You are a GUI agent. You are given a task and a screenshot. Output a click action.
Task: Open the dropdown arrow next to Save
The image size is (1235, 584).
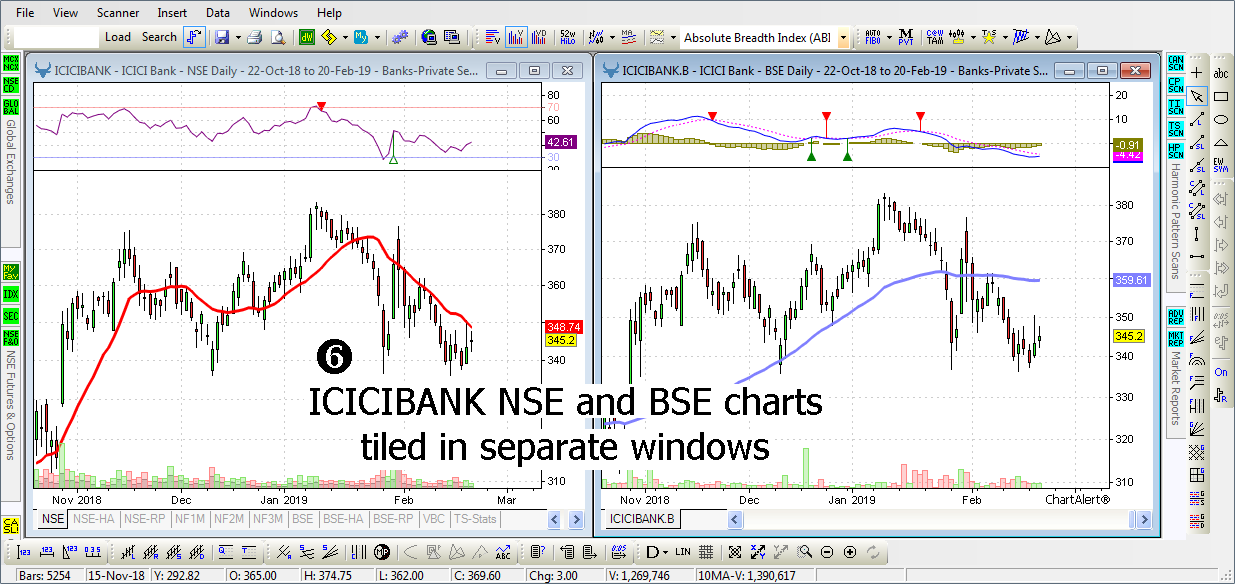click(236, 37)
